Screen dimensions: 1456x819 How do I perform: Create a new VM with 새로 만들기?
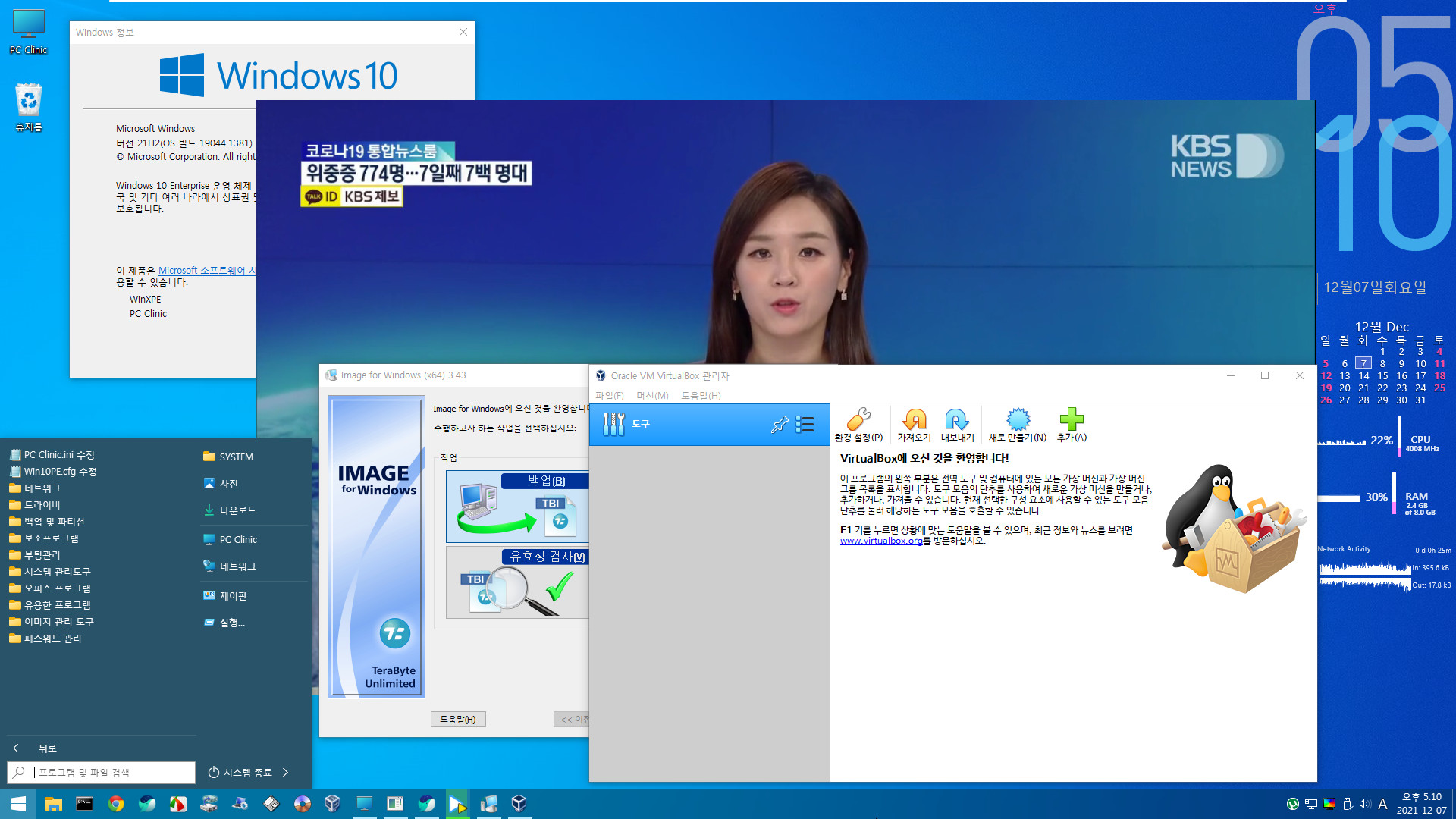click(1018, 425)
